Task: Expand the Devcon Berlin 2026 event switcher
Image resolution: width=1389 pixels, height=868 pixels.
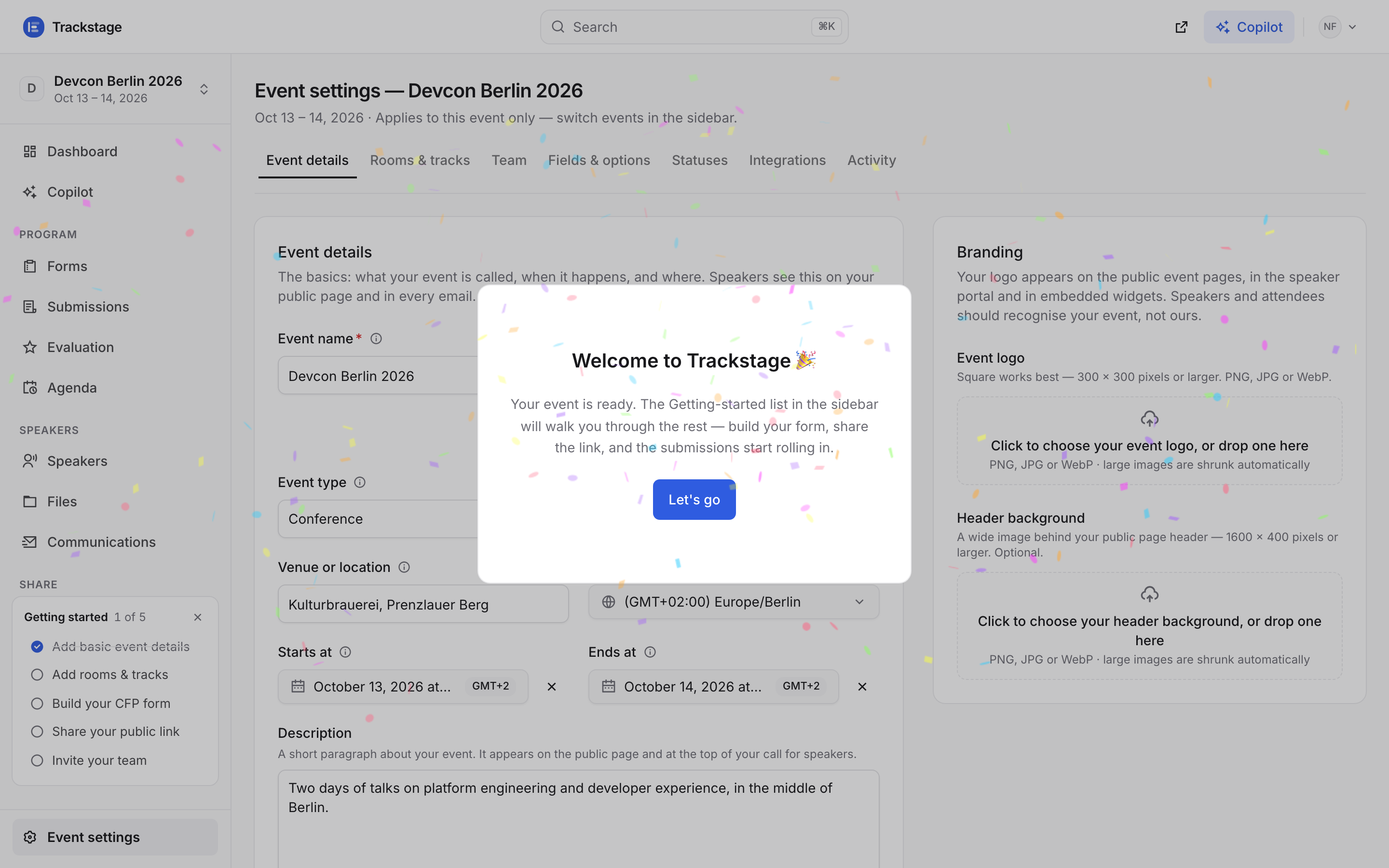Action: pos(115,89)
